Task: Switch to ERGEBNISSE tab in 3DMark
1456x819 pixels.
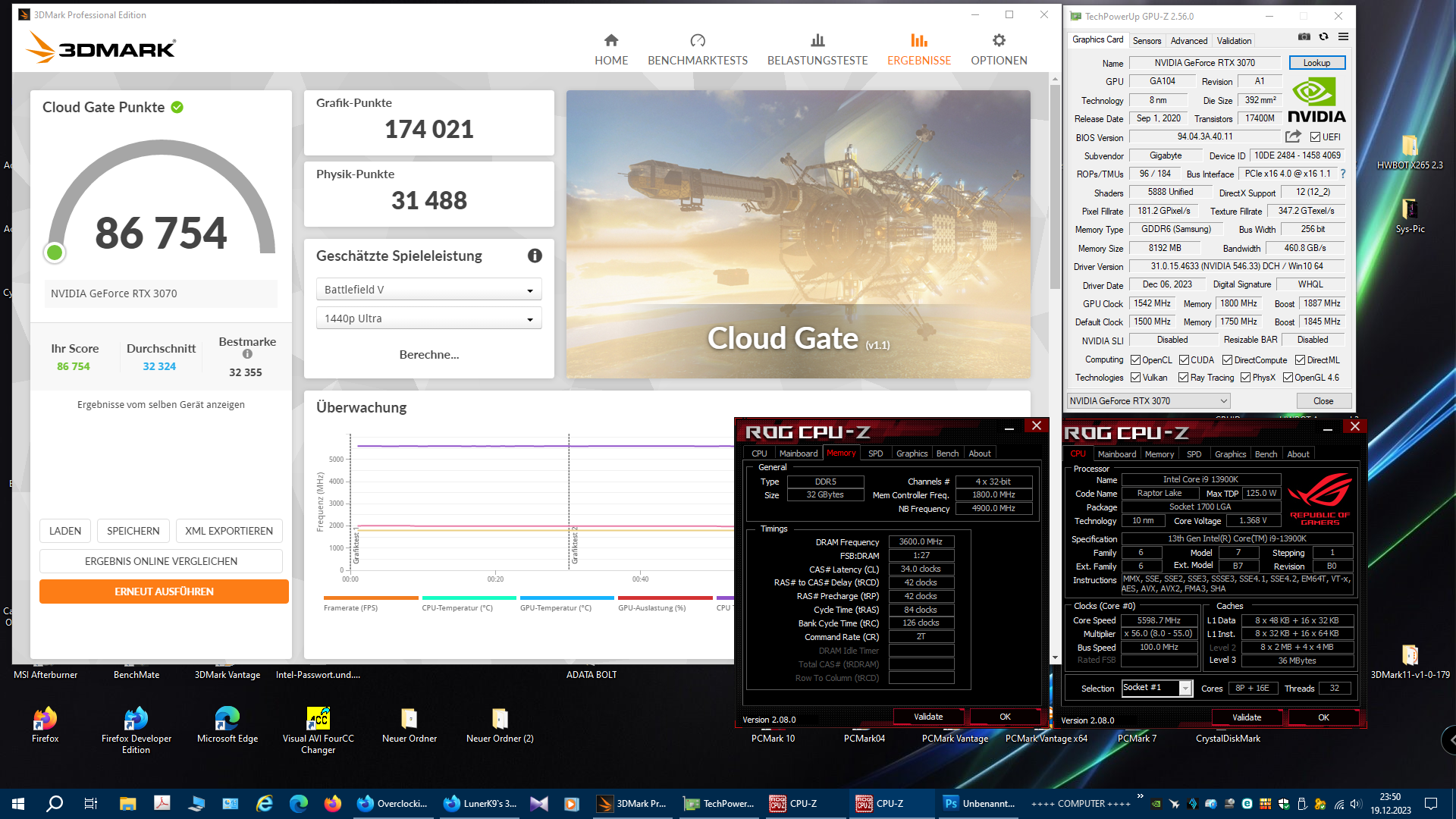Action: click(x=919, y=50)
